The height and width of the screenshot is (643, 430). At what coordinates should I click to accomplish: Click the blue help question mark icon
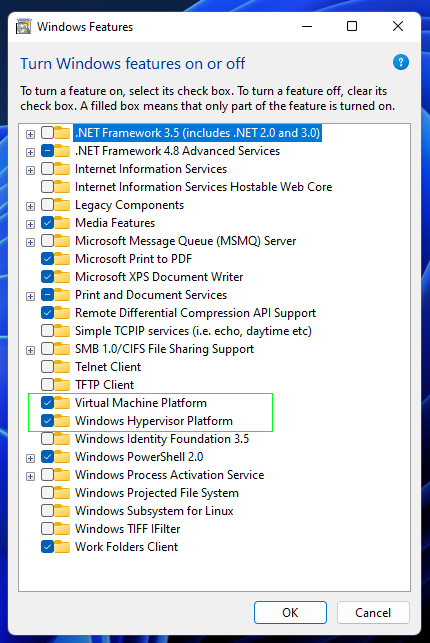(400, 62)
